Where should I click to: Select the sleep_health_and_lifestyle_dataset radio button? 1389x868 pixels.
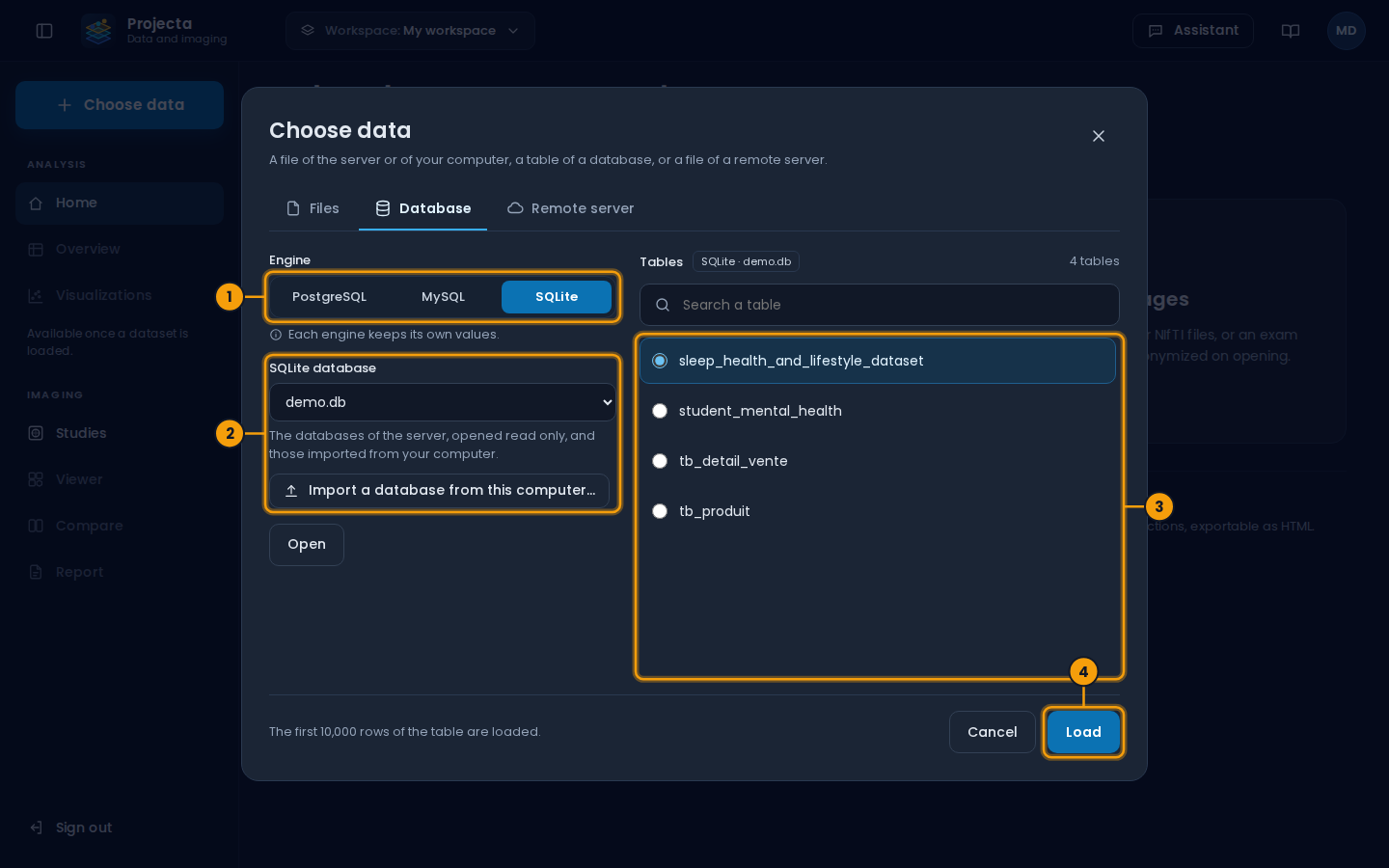click(x=660, y=361)
